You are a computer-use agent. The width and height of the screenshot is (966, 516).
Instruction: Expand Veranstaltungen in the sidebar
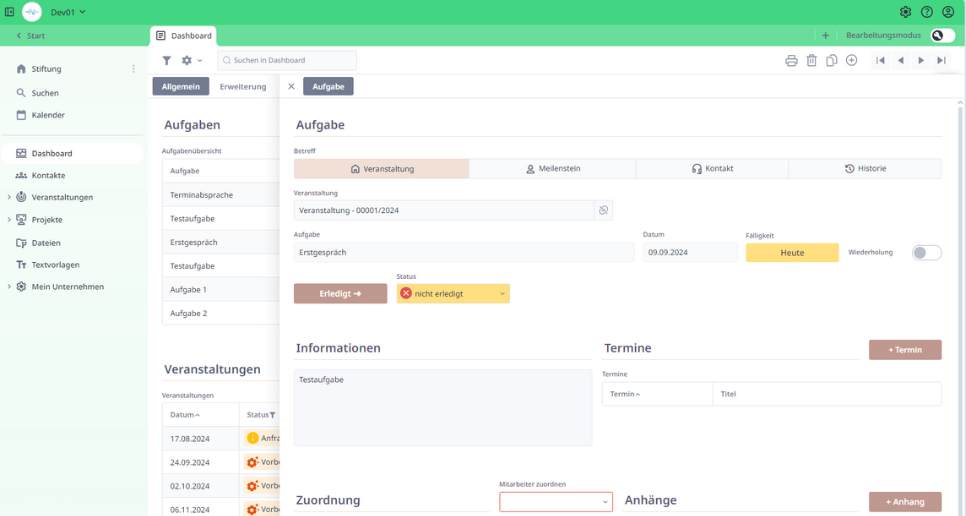[9, 197]
